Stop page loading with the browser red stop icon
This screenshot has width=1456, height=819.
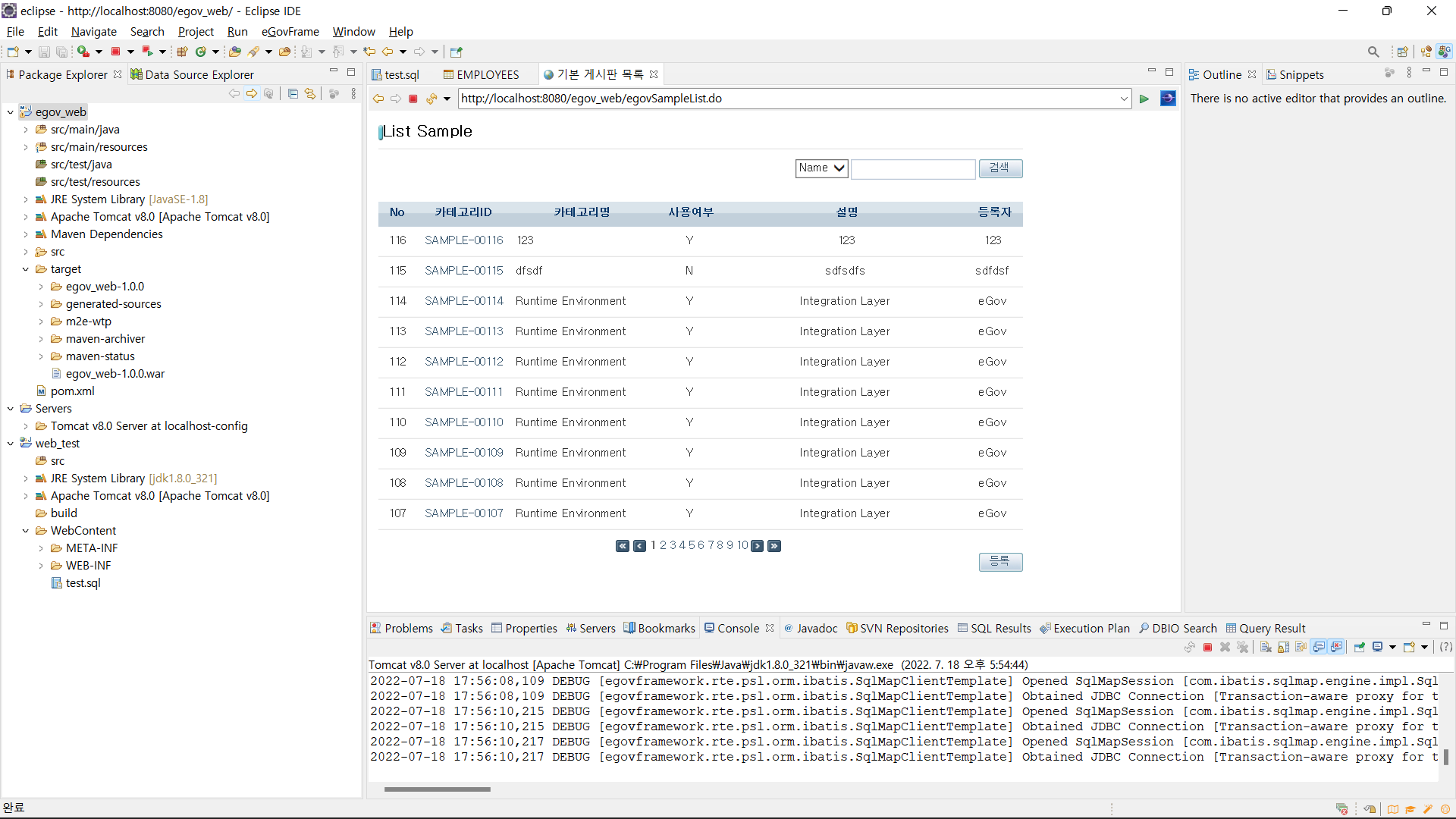coord(413,99)
